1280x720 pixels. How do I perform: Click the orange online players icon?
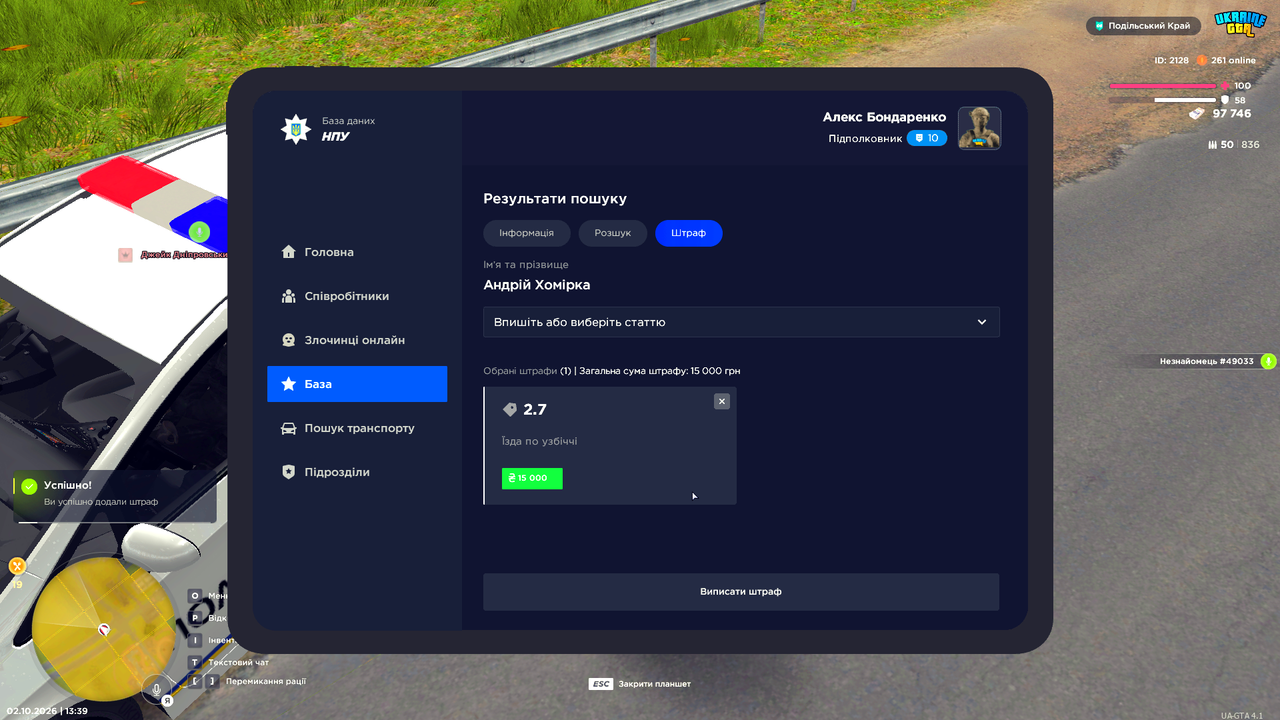(x=1202, y=60)
